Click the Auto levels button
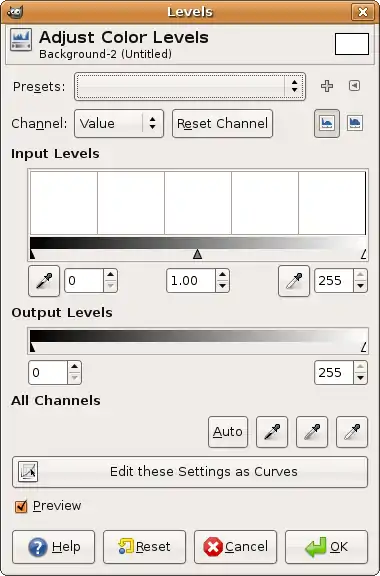Screen dimensions: 380x576 click(x=228, y=432)
